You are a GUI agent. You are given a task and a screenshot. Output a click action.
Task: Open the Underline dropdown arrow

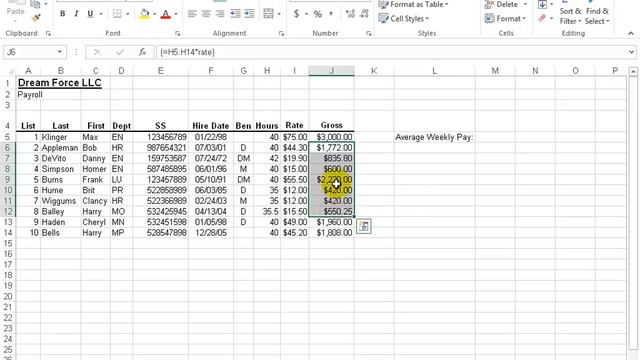point(100,14)
